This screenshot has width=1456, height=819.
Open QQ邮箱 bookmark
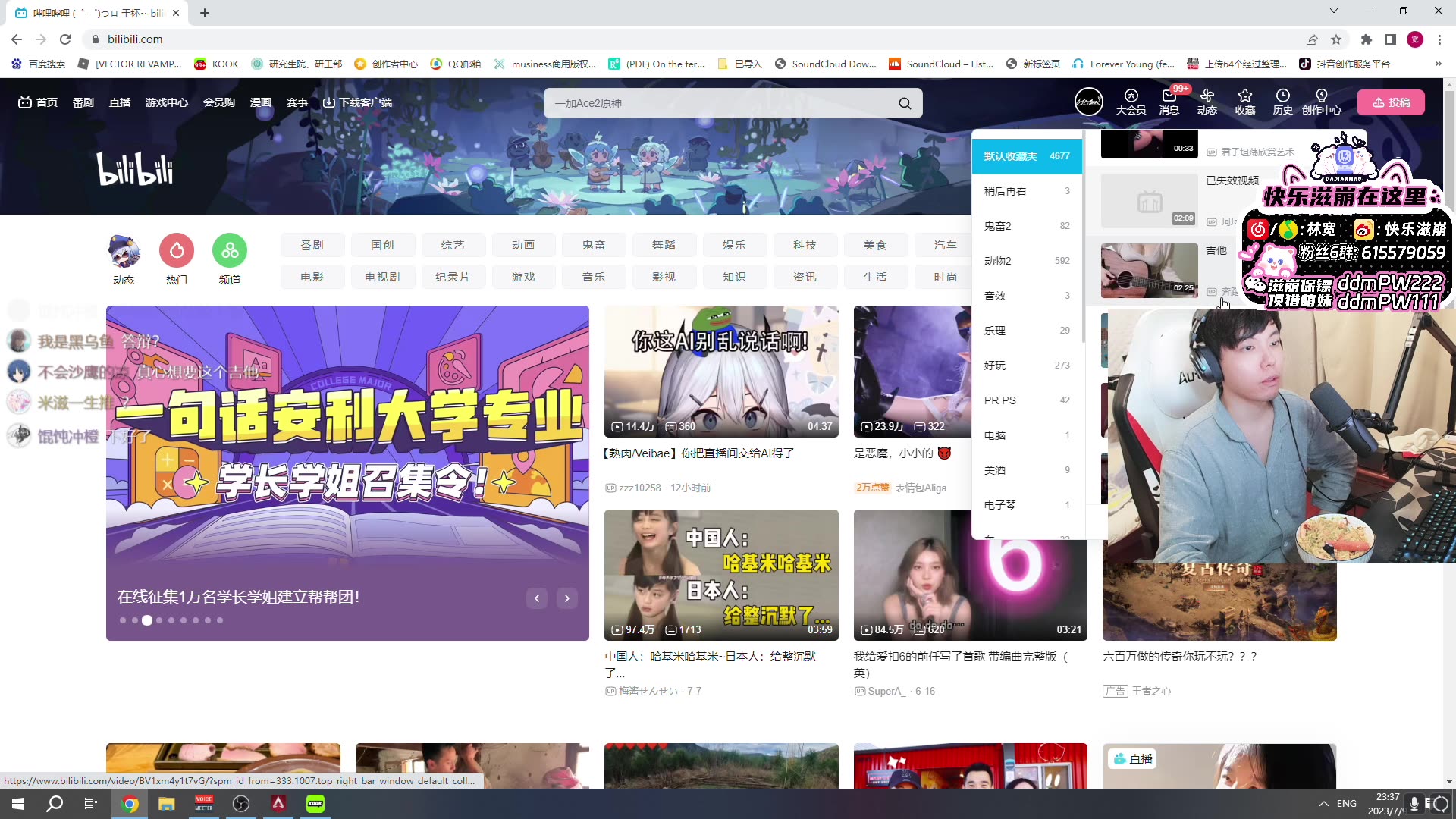click(x=456, y=64)
